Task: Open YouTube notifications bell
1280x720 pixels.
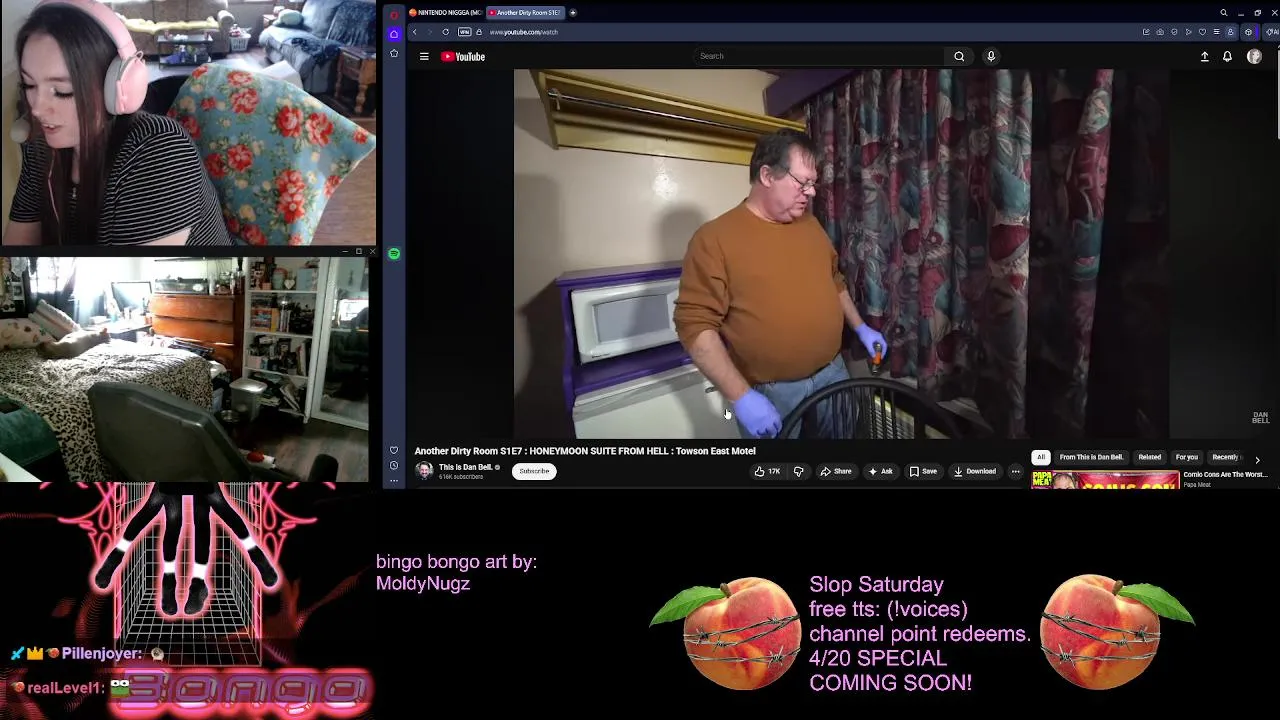Action: (x=1227, y=57)
